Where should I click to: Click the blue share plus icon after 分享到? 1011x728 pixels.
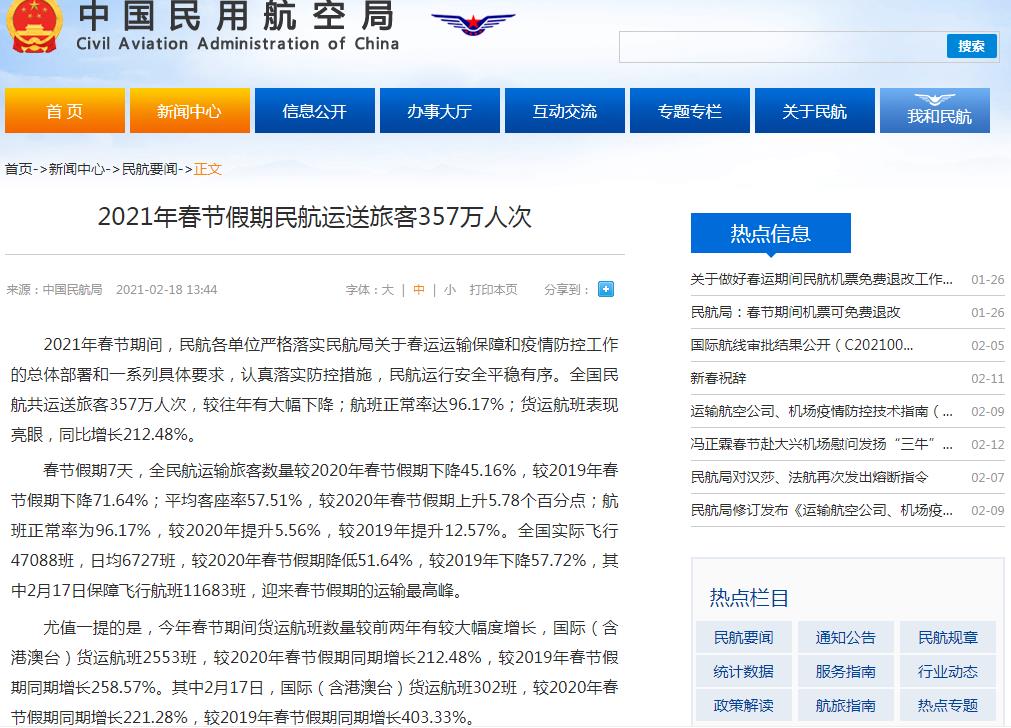click(x=604, y=289)
